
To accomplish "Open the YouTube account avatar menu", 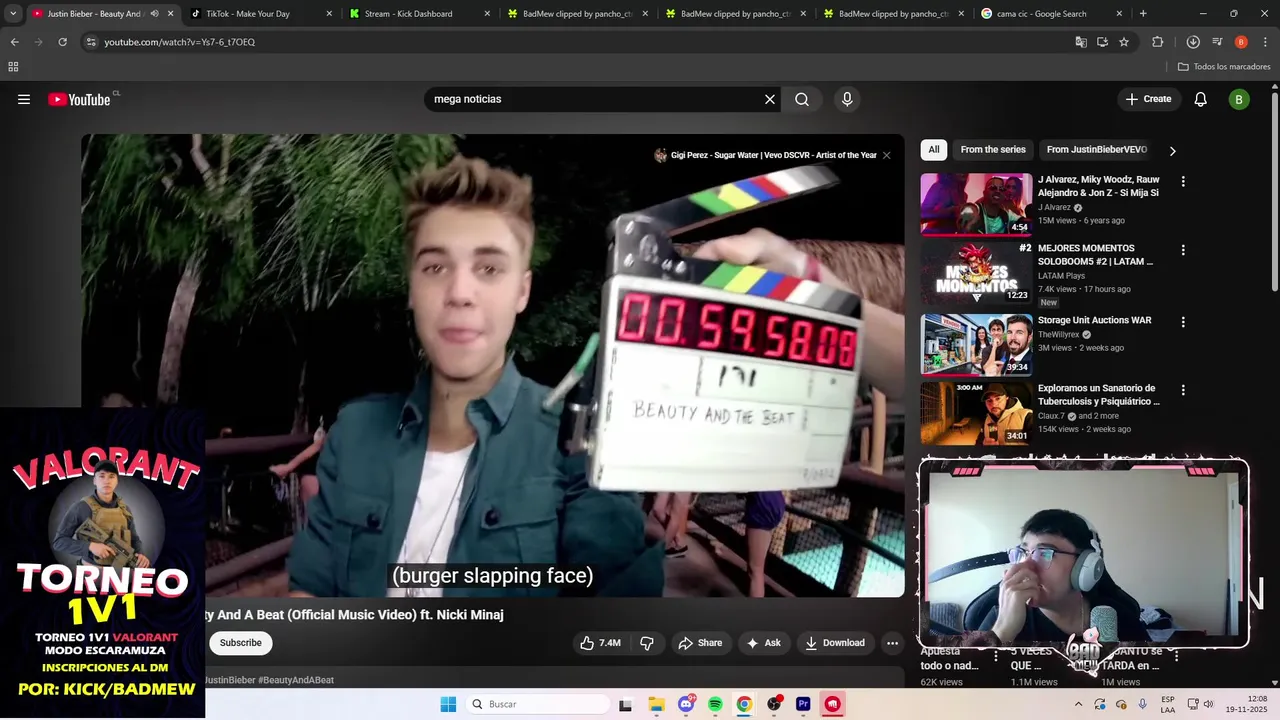I will [1239, 99].
